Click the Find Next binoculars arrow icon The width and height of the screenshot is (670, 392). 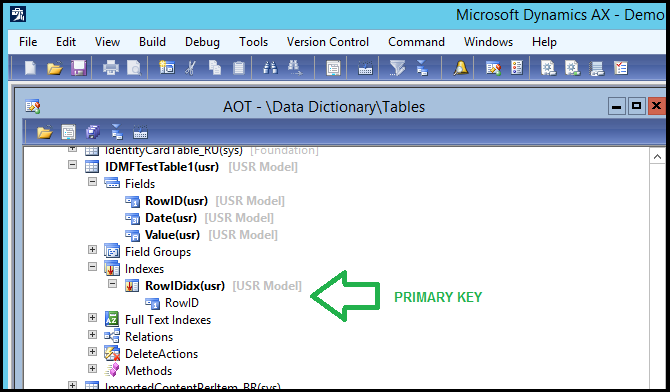click(294, 68)
